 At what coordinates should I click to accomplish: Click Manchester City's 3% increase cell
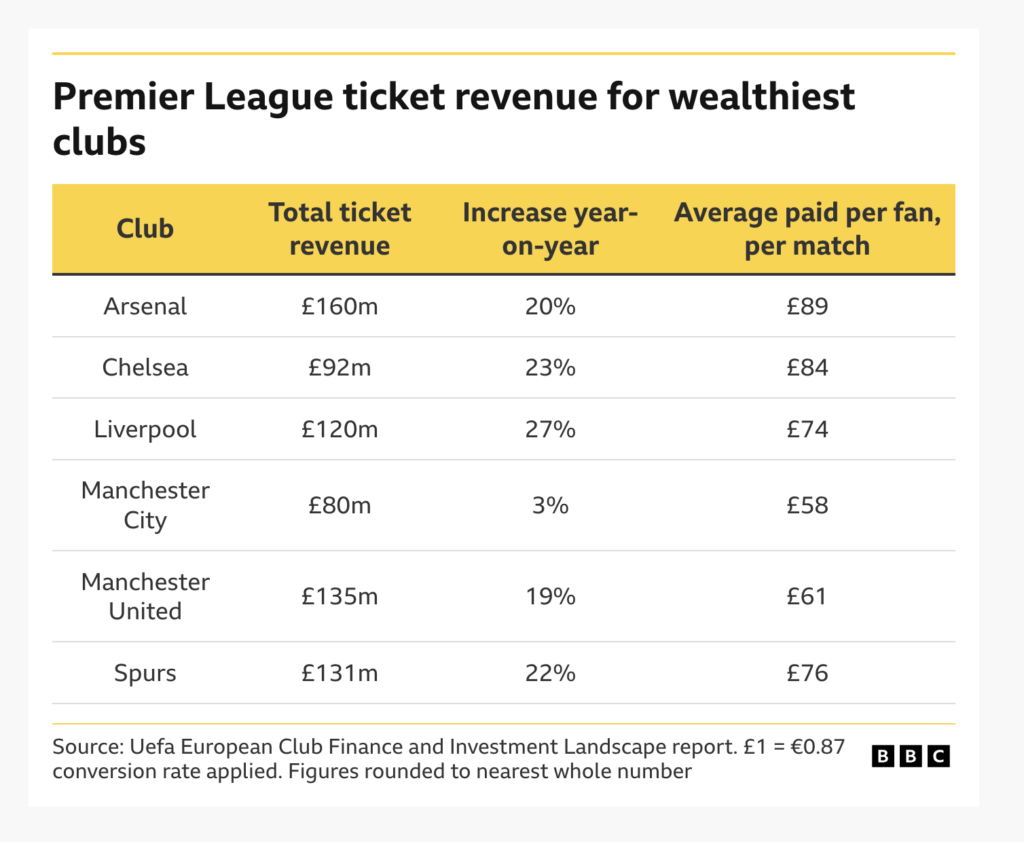(550, 505)
